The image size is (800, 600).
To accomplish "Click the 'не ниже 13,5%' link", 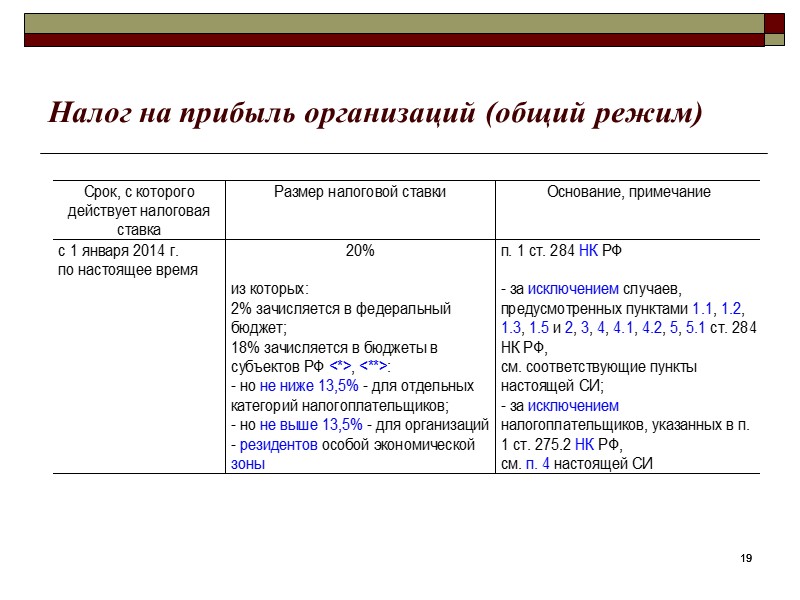I will point(309,386).
